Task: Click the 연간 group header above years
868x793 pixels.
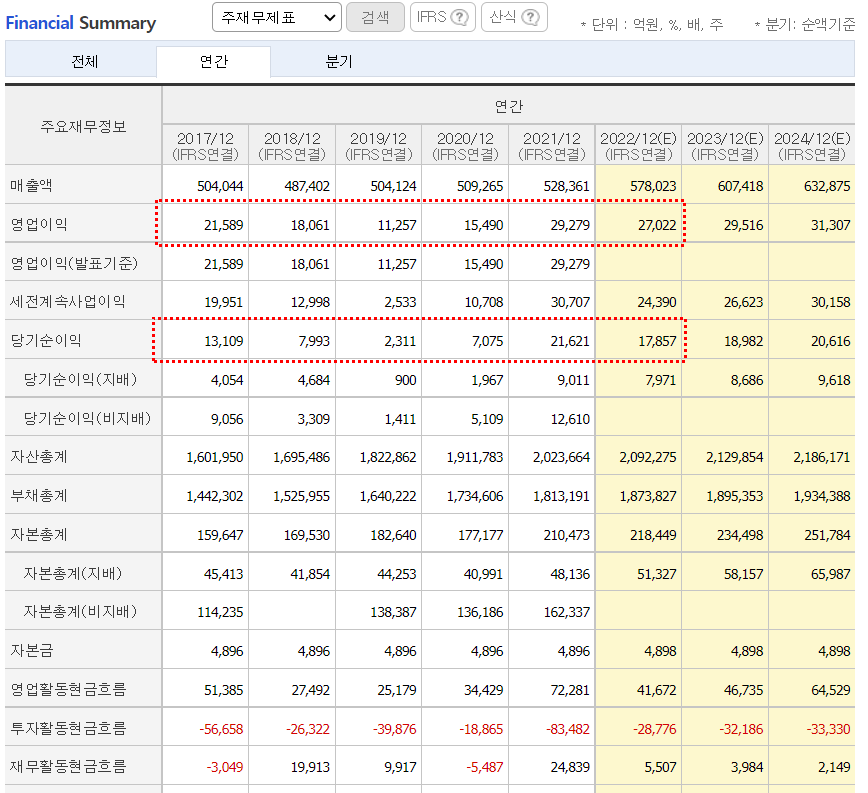Action: click(509, 106)
